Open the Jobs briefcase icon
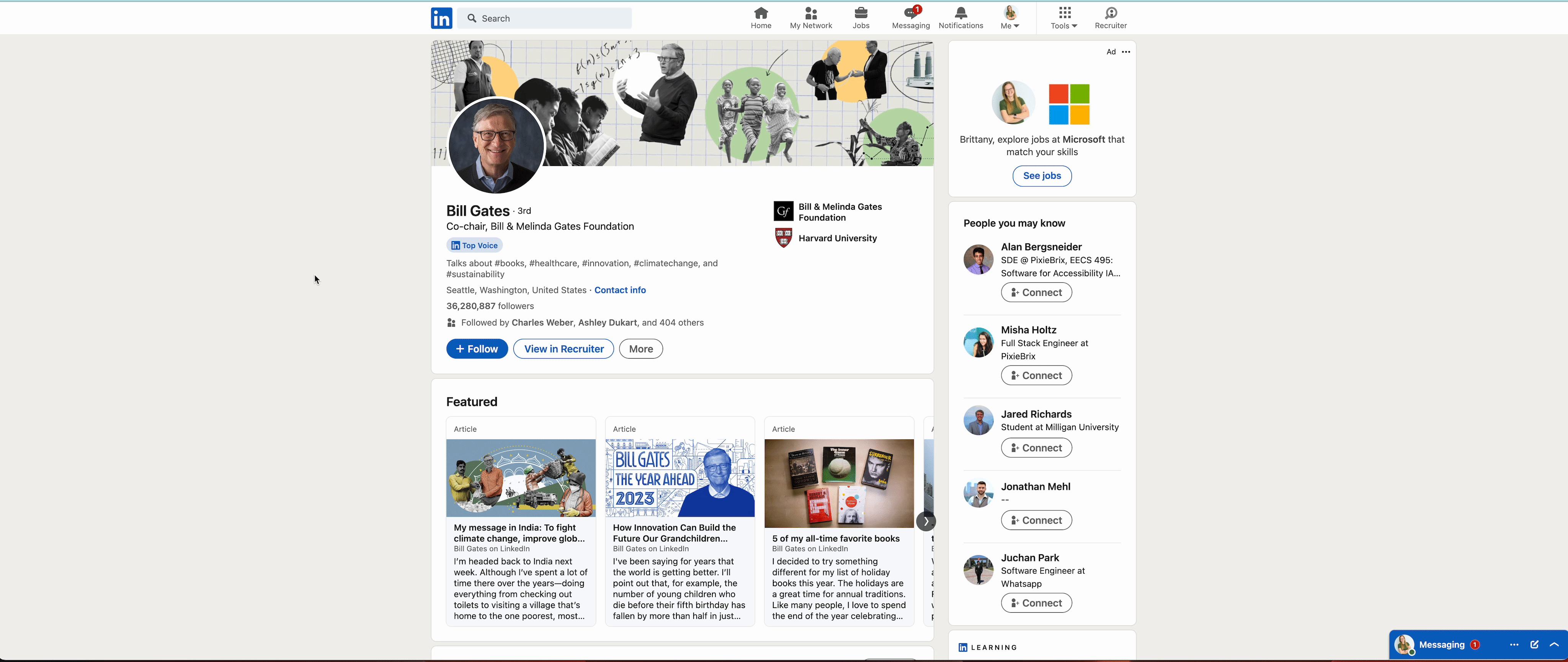This screenshot has height=662, width=1568. coord(861,18)
